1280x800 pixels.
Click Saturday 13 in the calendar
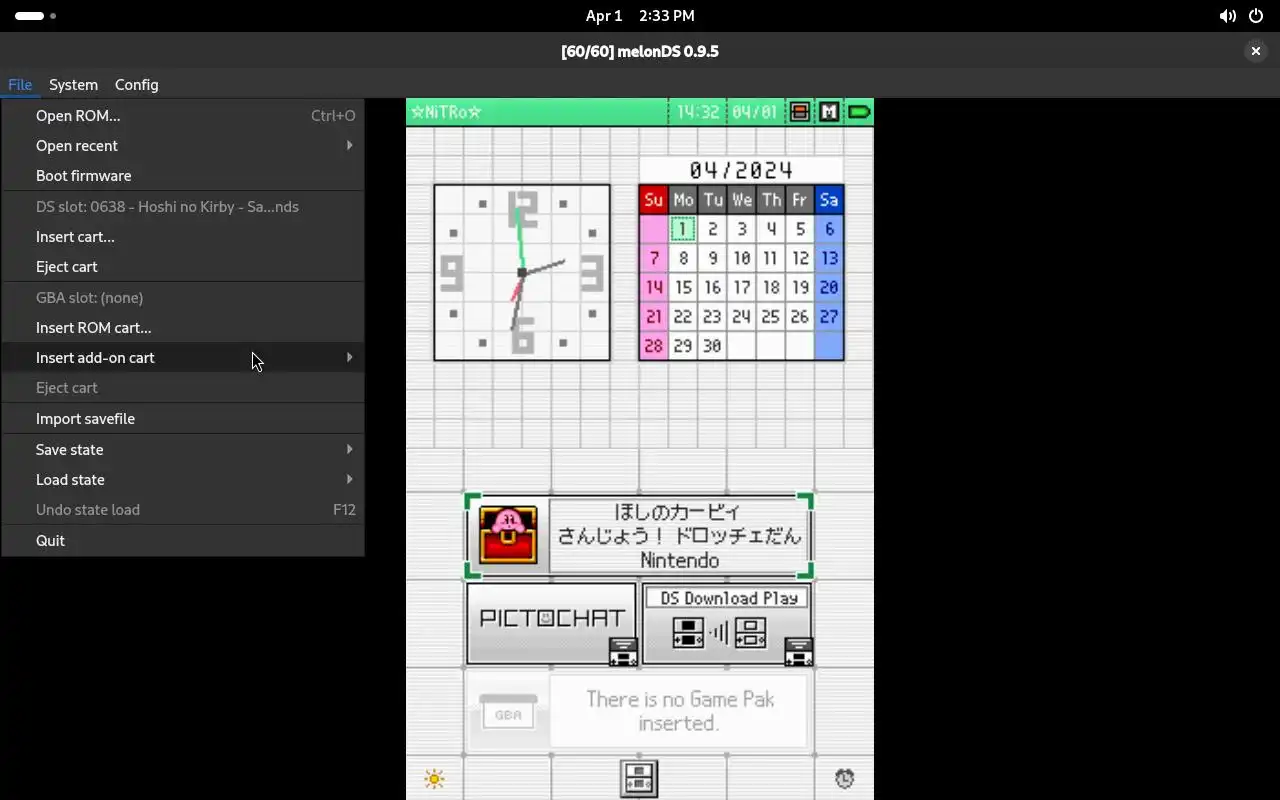[x=829, y=258]
